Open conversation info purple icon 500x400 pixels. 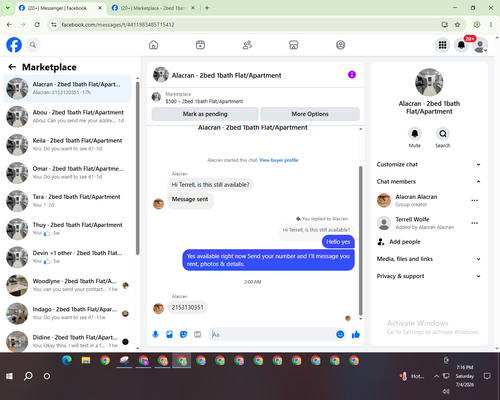[x=352, y=75]
